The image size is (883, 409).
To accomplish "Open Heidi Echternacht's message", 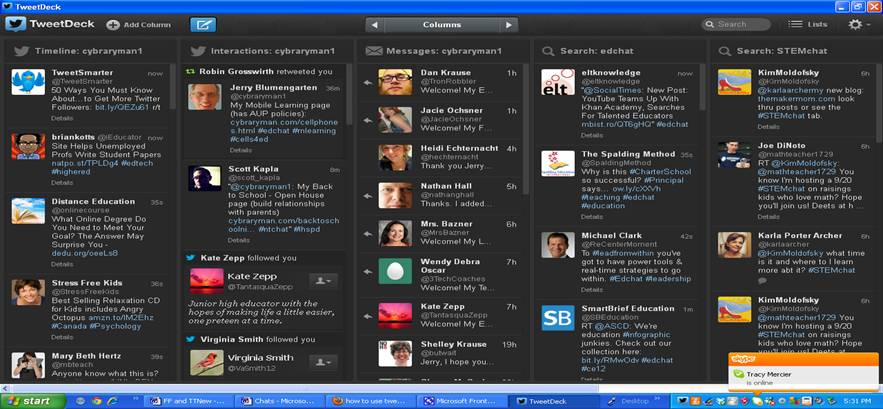I will click(x=443, y=157).
